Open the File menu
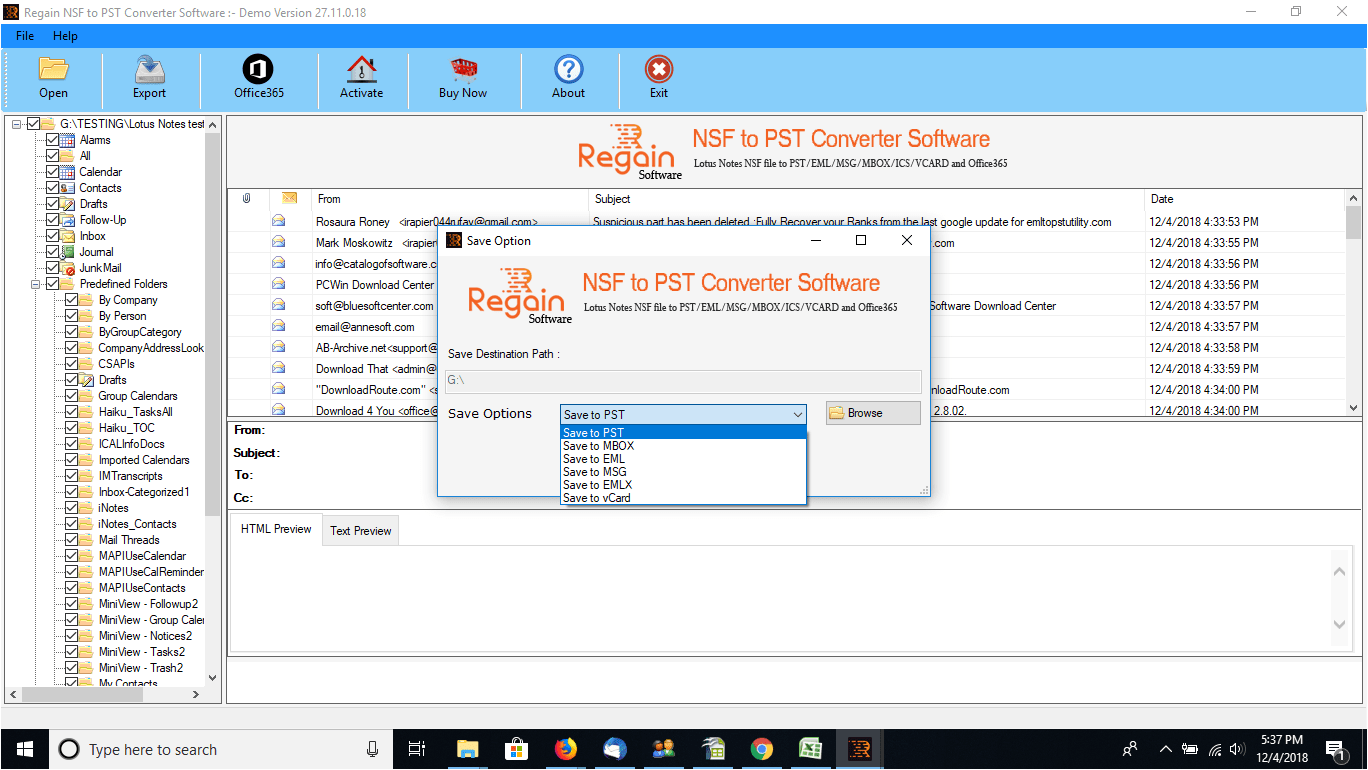The width and height of the screenshot is (1368, 770). coord(25,36)
